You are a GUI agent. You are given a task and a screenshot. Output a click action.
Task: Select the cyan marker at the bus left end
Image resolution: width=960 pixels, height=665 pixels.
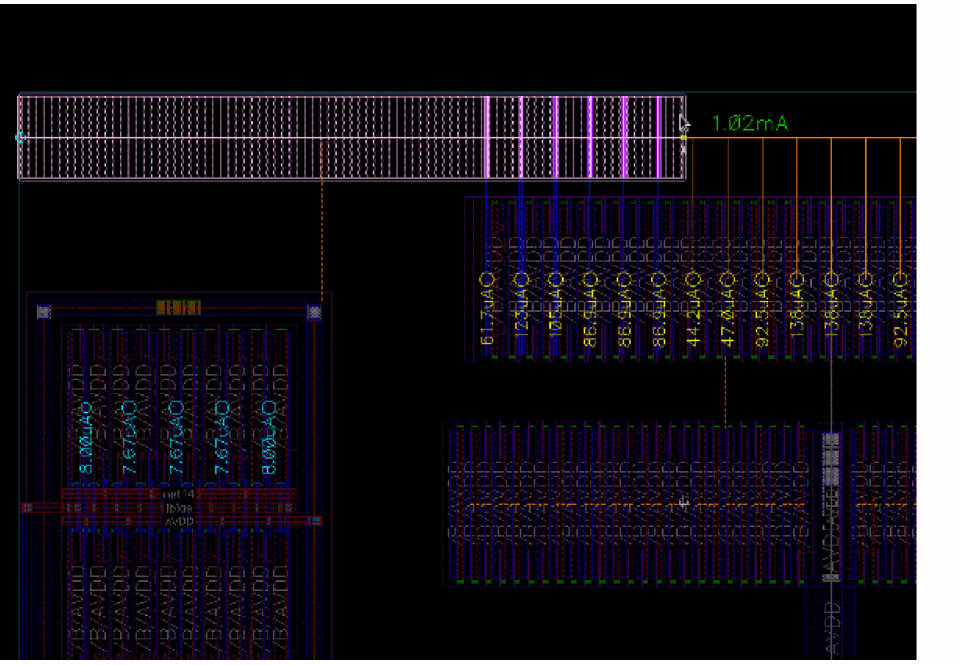click(21, 137)
